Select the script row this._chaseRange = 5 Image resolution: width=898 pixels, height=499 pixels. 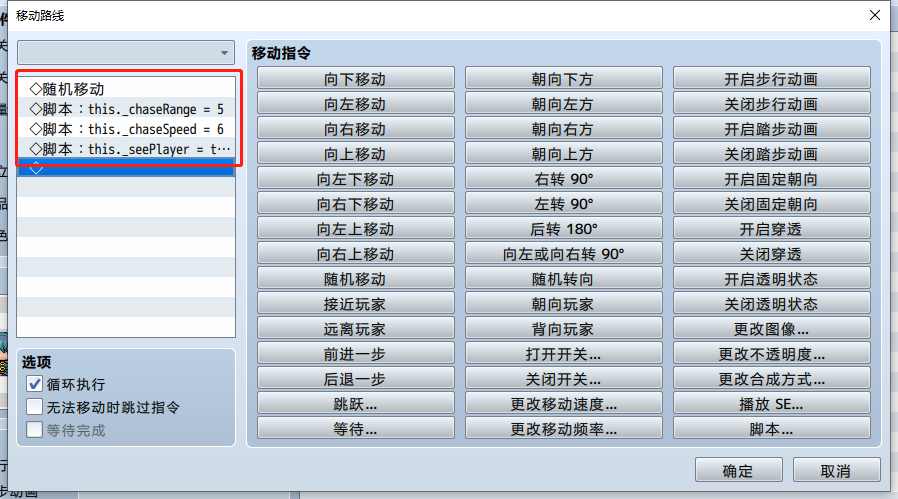coord(126,109)
